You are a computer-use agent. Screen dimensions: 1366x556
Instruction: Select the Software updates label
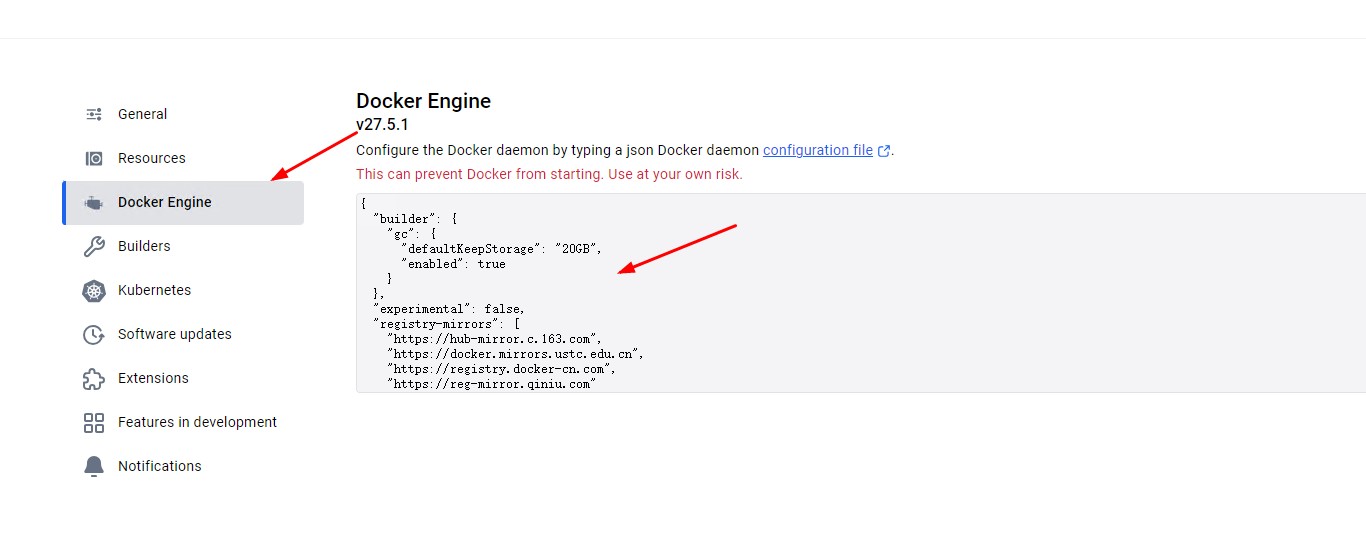[x=174, y=334]
